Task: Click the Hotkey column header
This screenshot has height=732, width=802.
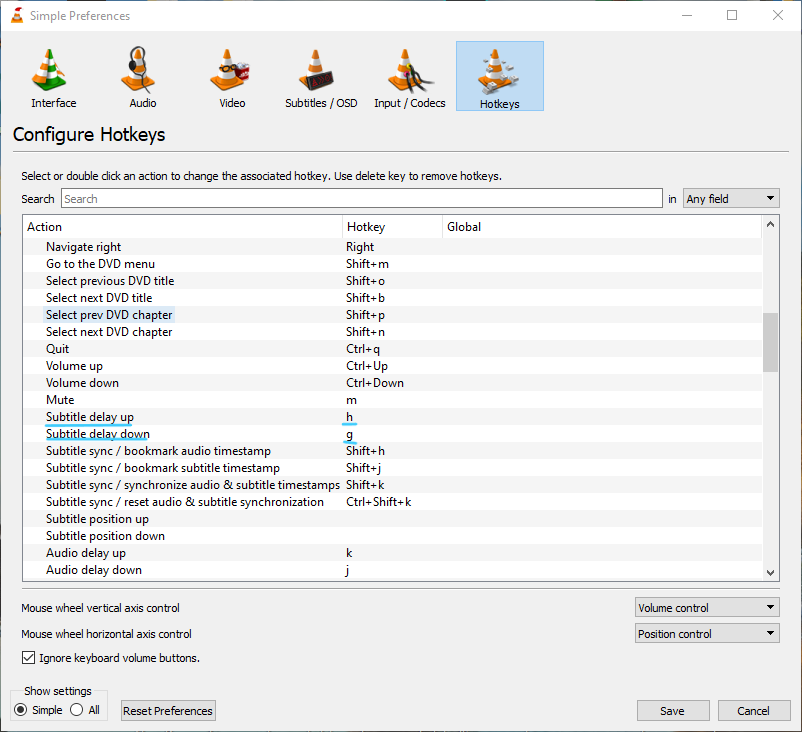Action: click(x=392, y=227)
